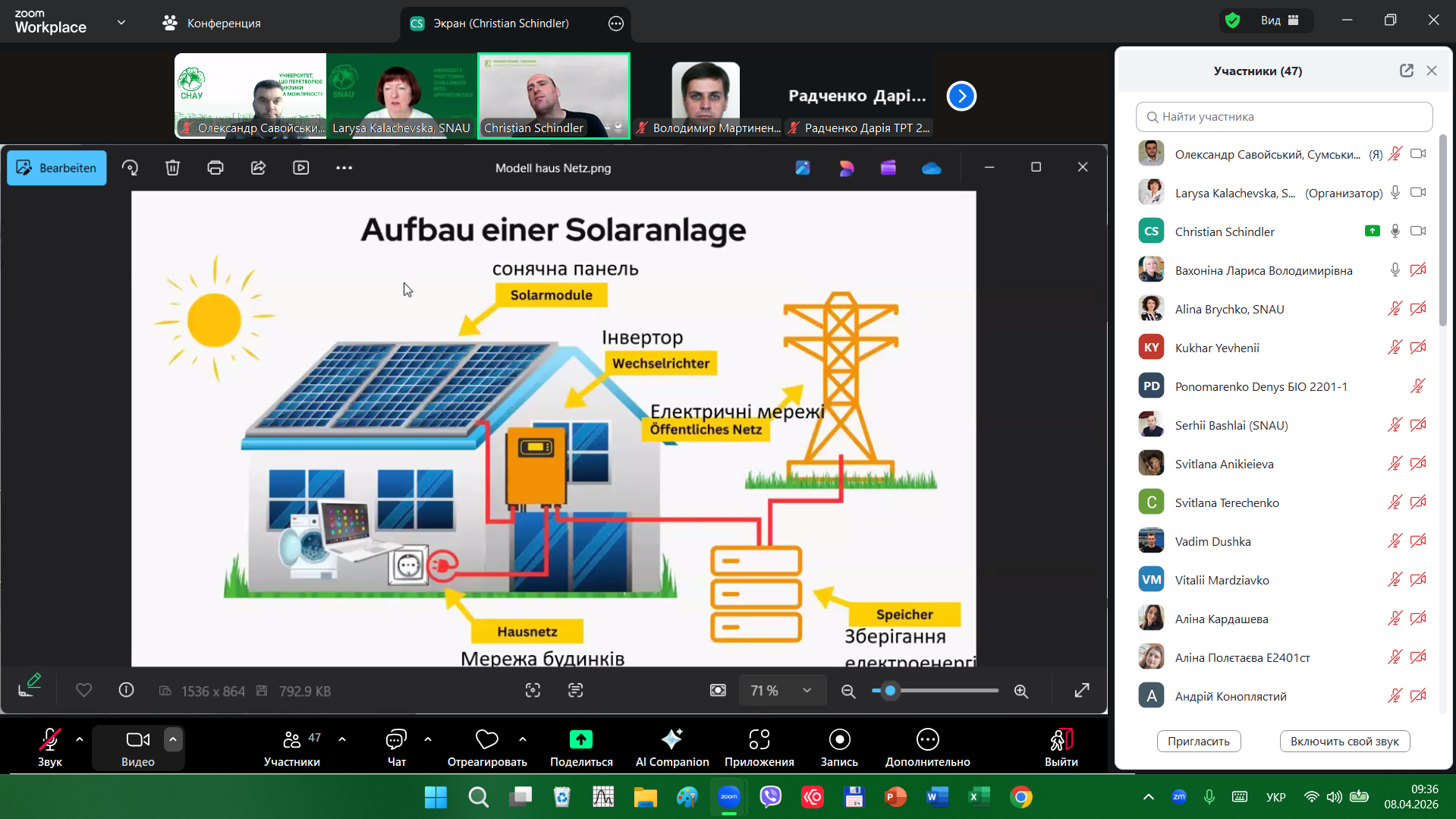This screenshot has height=819, width=1456.
Task: Expand the zoom workplace dropdown chevron
Action: point(121,23)
